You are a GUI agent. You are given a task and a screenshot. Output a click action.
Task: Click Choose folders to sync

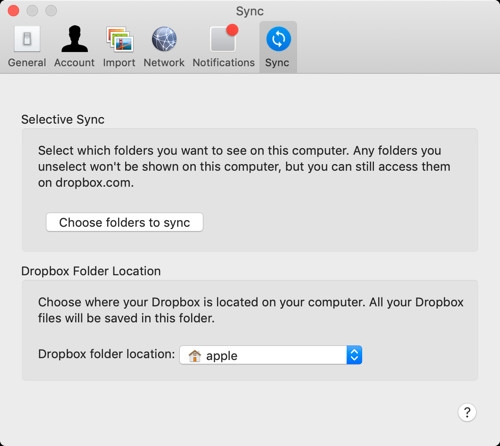point(125,222)
